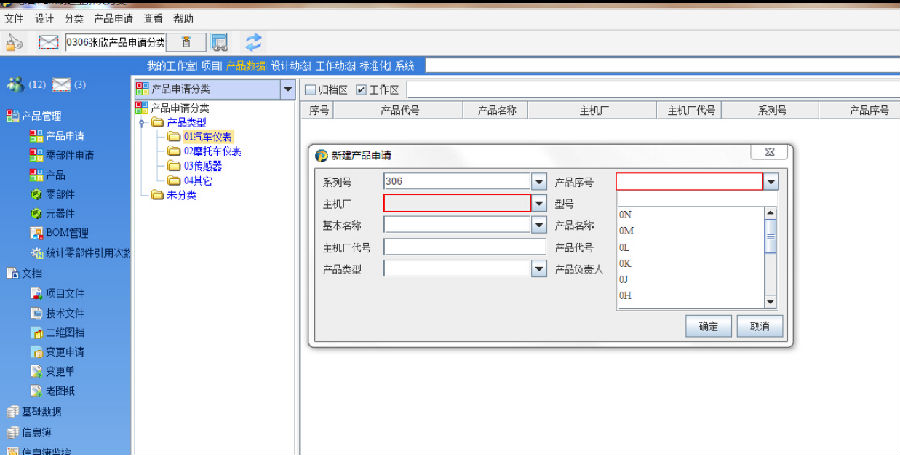Open 二维图档 in the left sidebar
The height and width of the screenshot is (455, 900).
tap(57, 332)
